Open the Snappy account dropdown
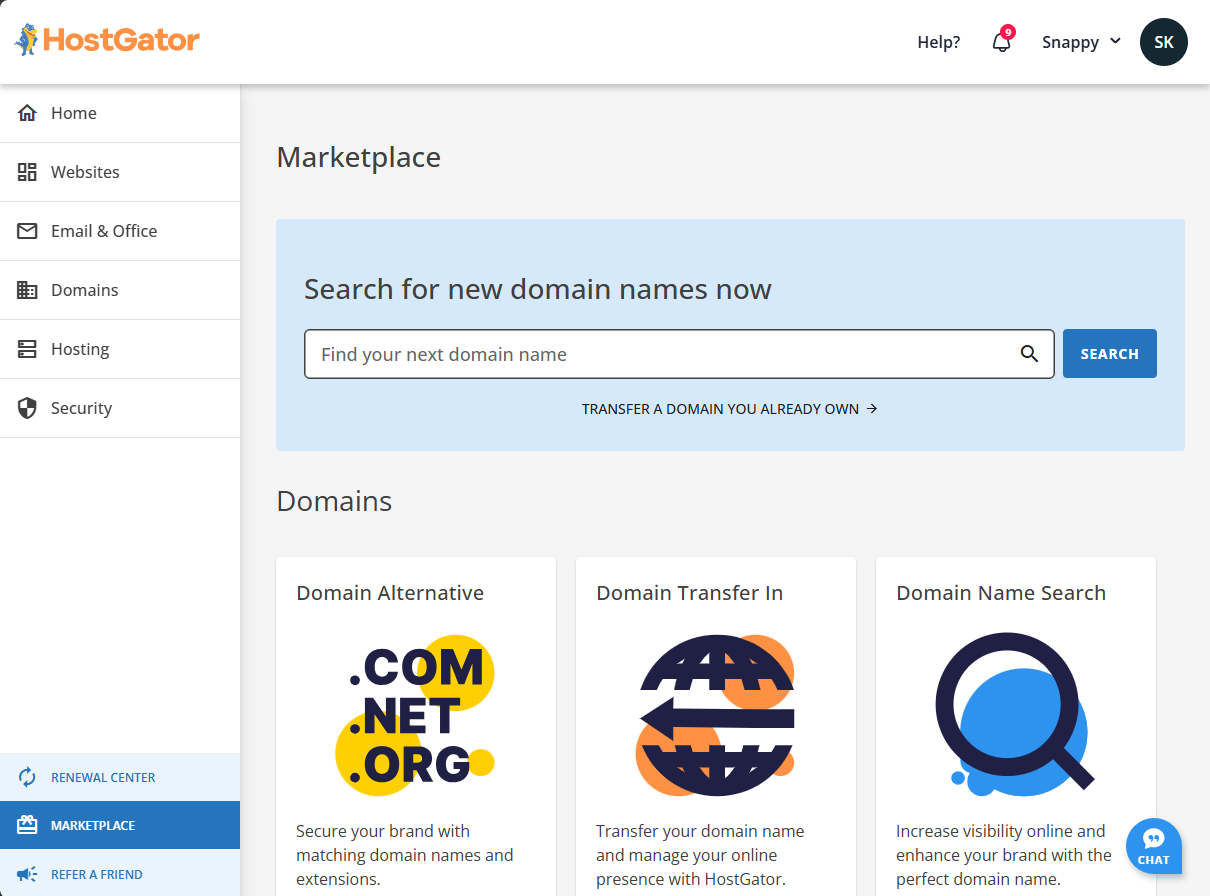The height and width of the screenshot is (896, 1210). coord(1070,42)
